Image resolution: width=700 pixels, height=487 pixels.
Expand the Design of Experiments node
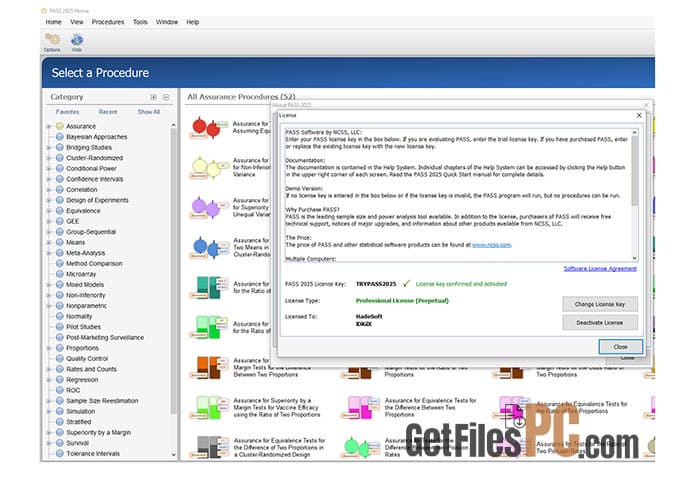(49, 200)
